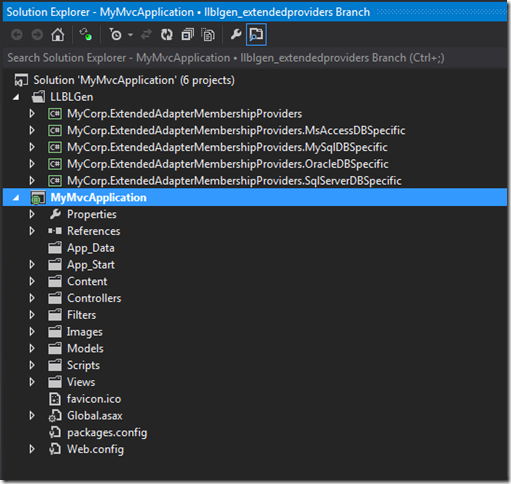The image size is (511, 484).
Task: Select Solution 'MyMvcApplication' root node
Action: 134,80
